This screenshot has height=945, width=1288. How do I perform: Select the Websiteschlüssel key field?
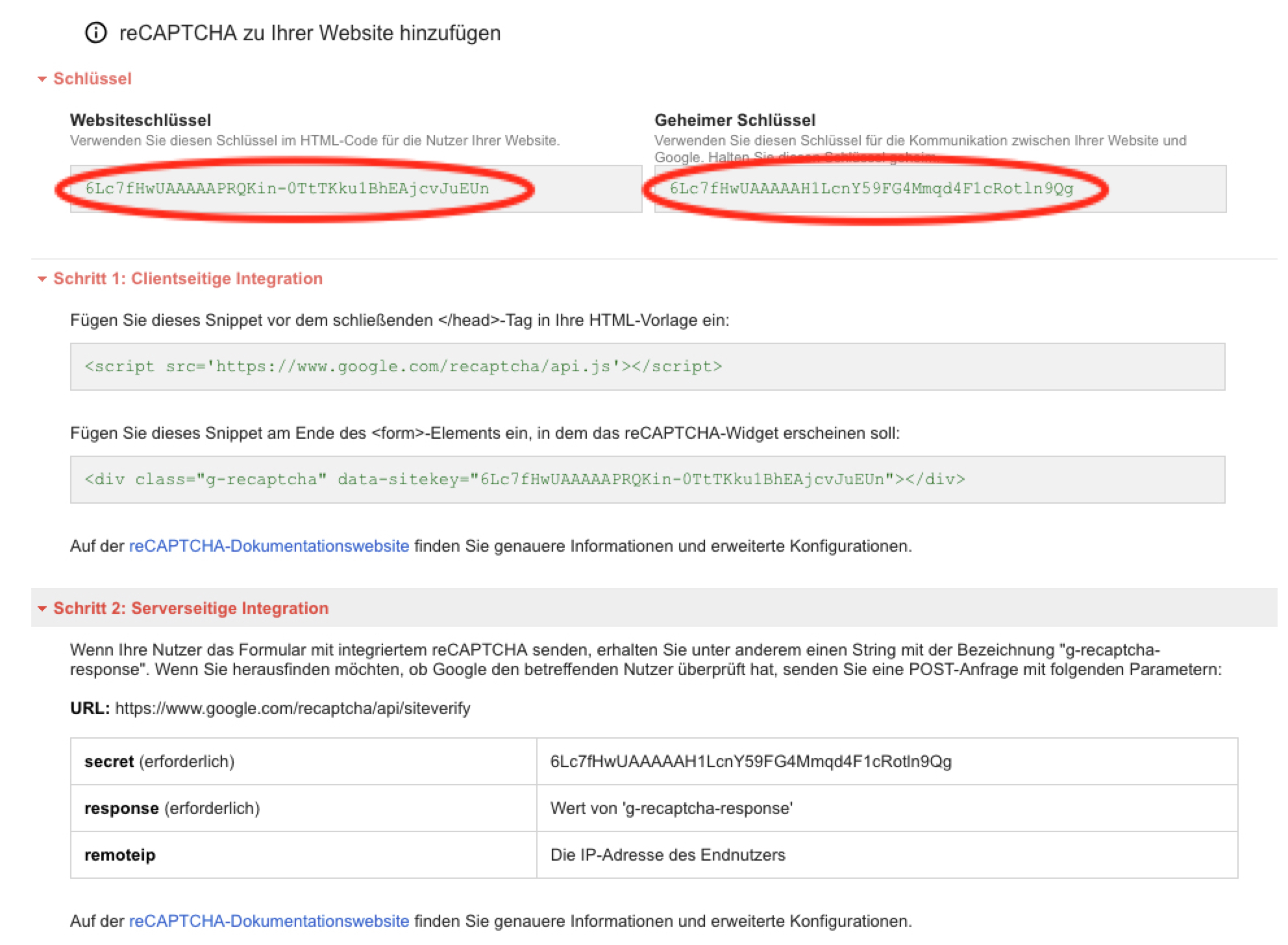pos(356,189)
